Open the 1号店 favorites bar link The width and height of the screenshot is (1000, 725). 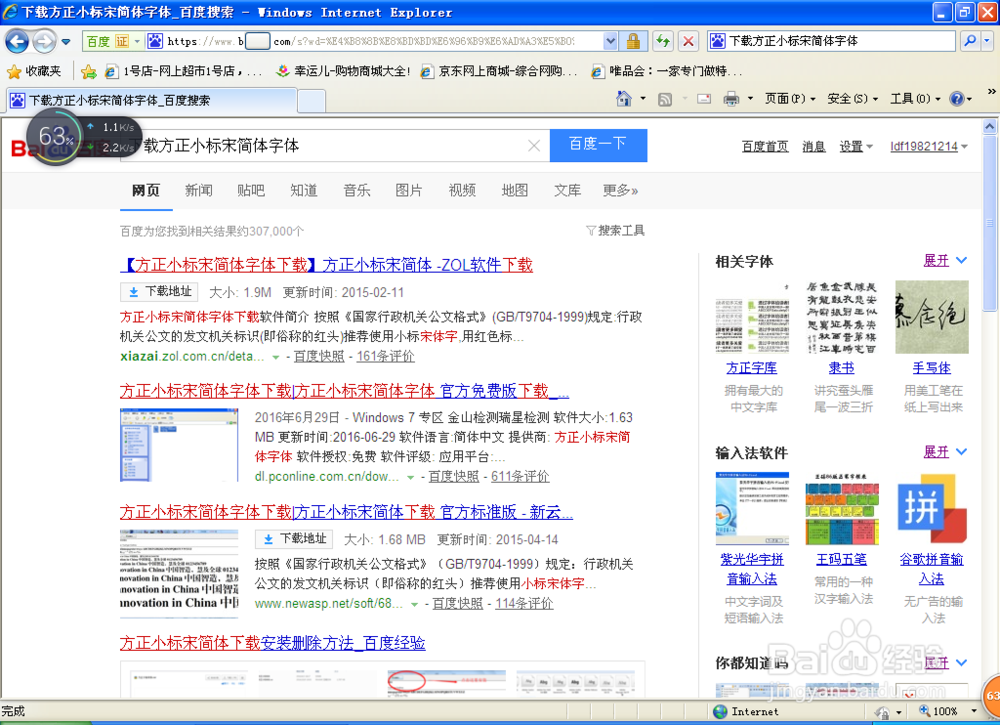184,71
